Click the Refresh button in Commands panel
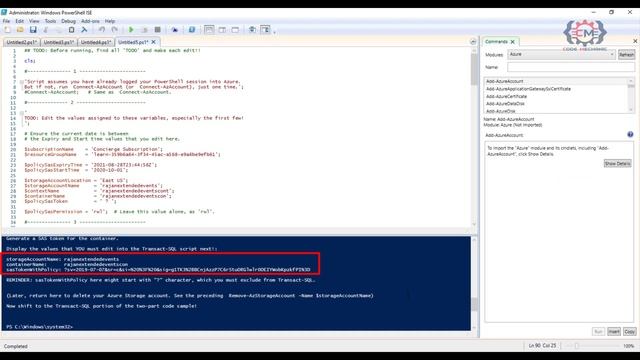640x360 pixels. [x=626, y=55]
